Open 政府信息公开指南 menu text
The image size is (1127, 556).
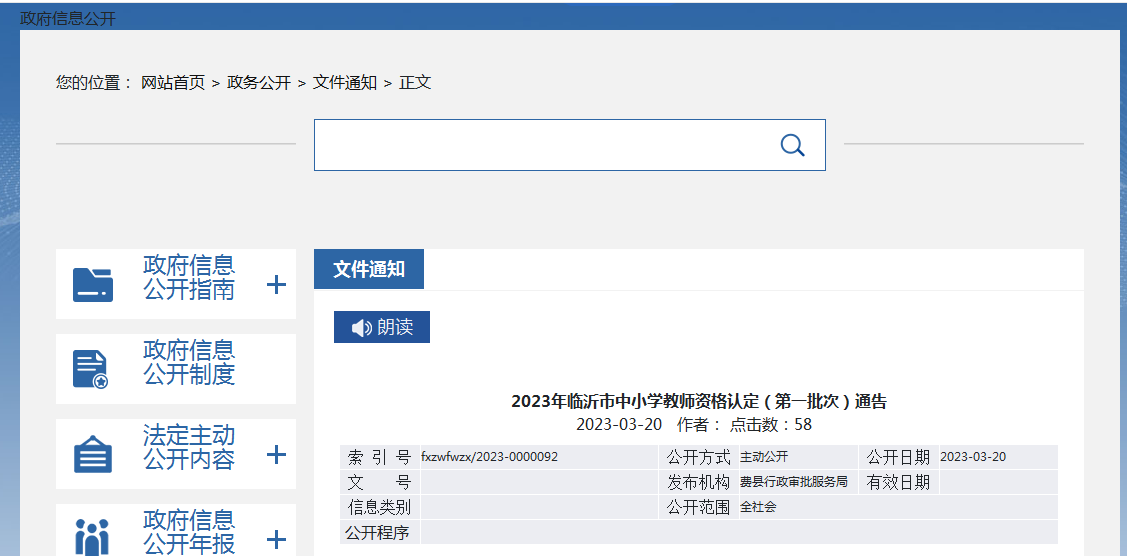[x=189, y=278]
